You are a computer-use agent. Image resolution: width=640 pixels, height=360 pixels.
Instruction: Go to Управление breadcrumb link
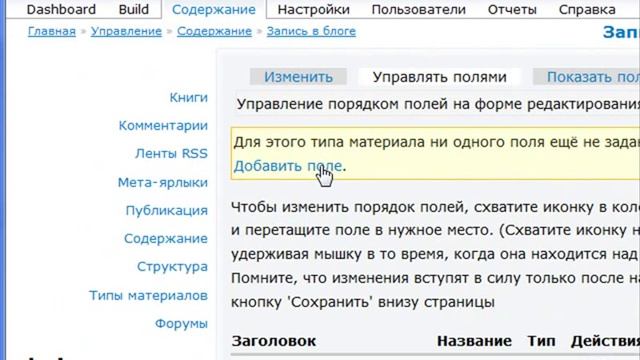point(126,31)
